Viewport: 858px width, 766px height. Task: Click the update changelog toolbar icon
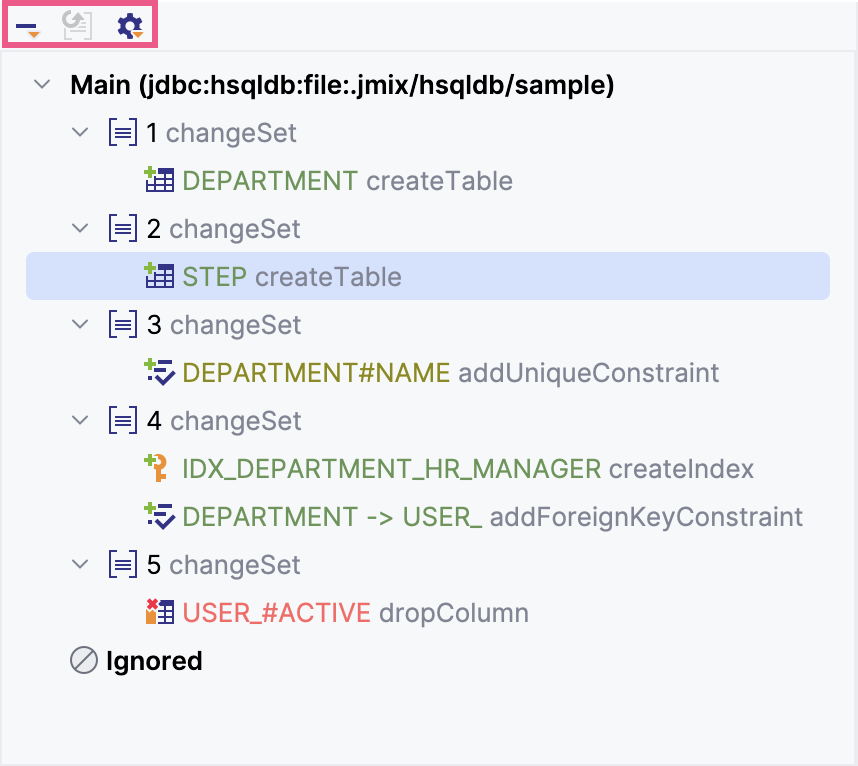click(76, 26)
